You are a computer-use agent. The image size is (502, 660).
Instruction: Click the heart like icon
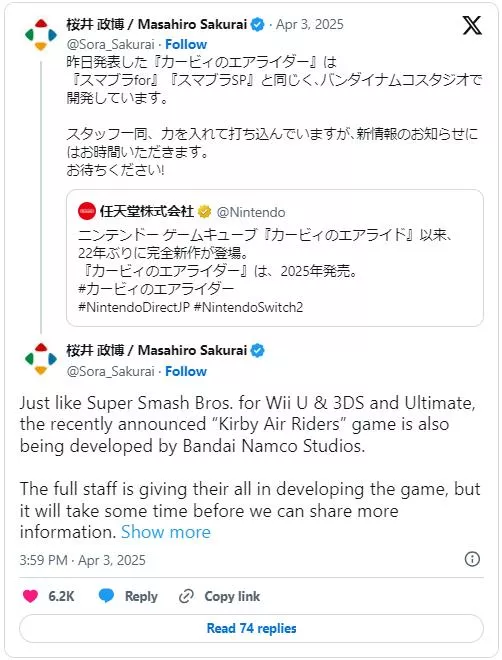click(30, 596)
